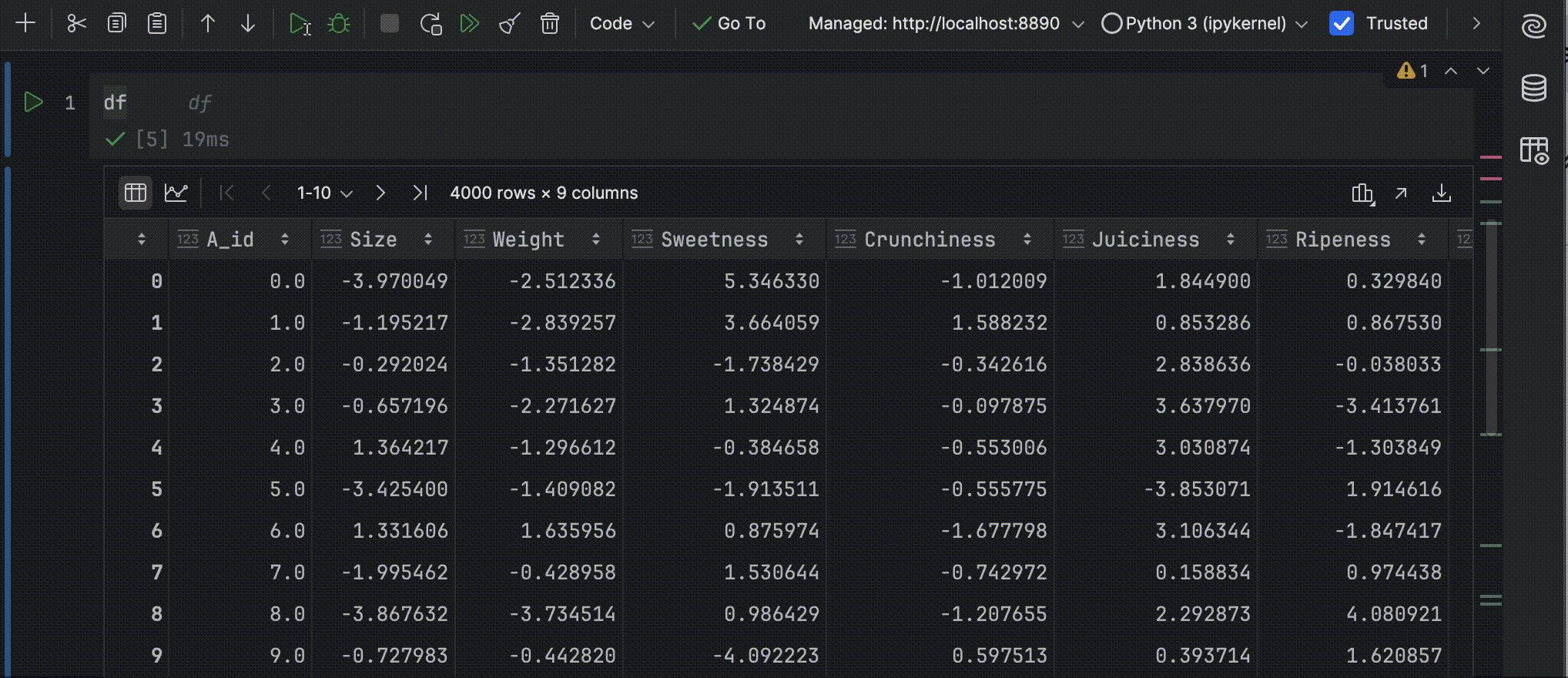1568x678 pixels.
Task: Run the df cell with play button
Action: pyautogui.click(x=33, y=102)
